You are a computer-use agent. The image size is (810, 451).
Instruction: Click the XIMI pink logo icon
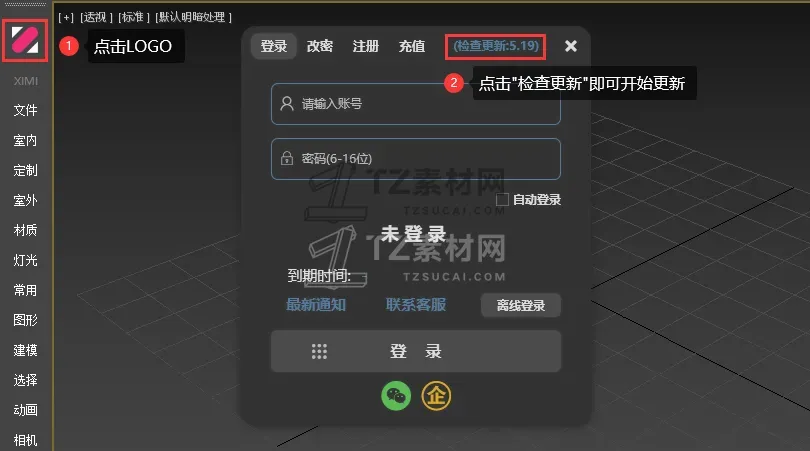click(25, 40)
